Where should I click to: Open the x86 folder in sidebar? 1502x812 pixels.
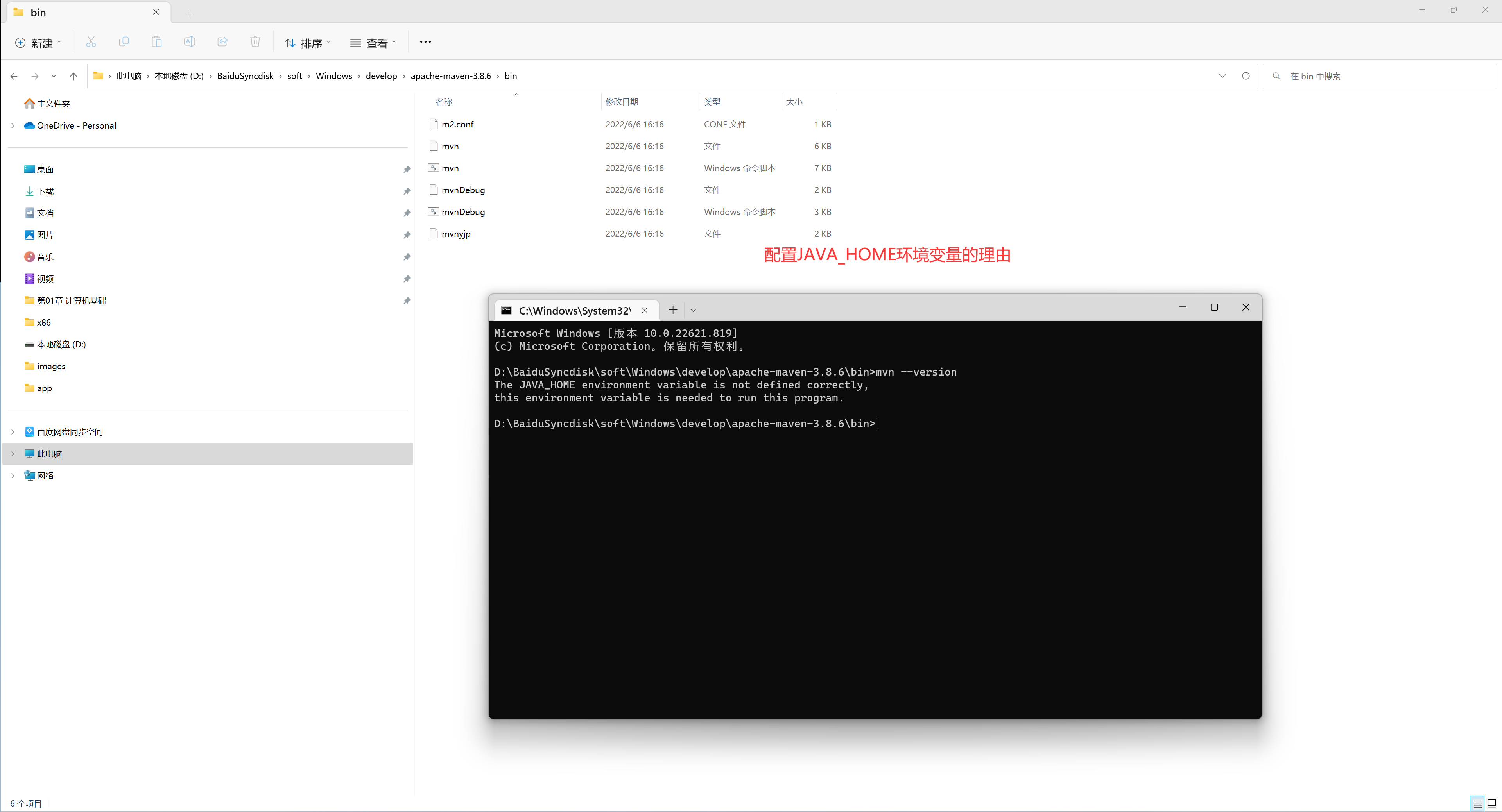pos(37,322)
